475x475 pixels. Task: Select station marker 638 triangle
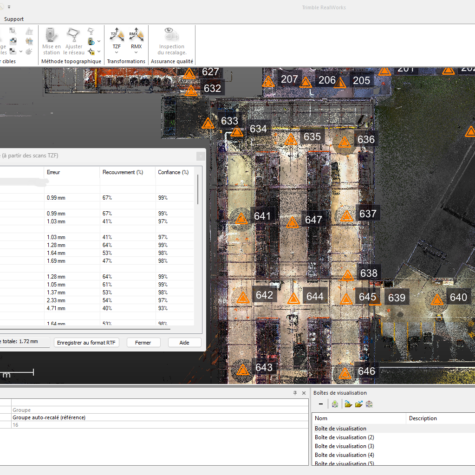pos(347,276)
